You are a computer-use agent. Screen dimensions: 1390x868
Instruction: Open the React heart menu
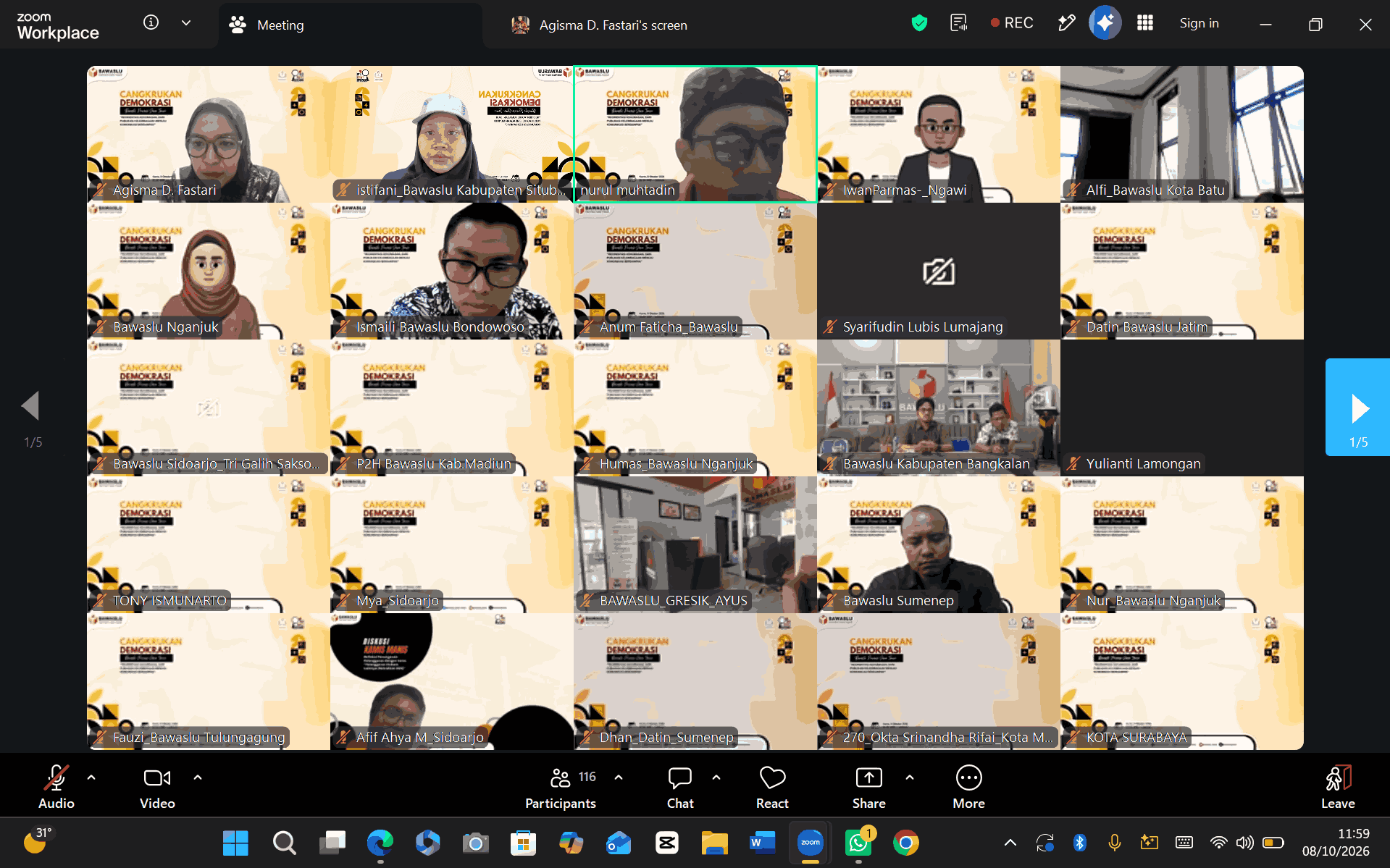click(772, 787)
